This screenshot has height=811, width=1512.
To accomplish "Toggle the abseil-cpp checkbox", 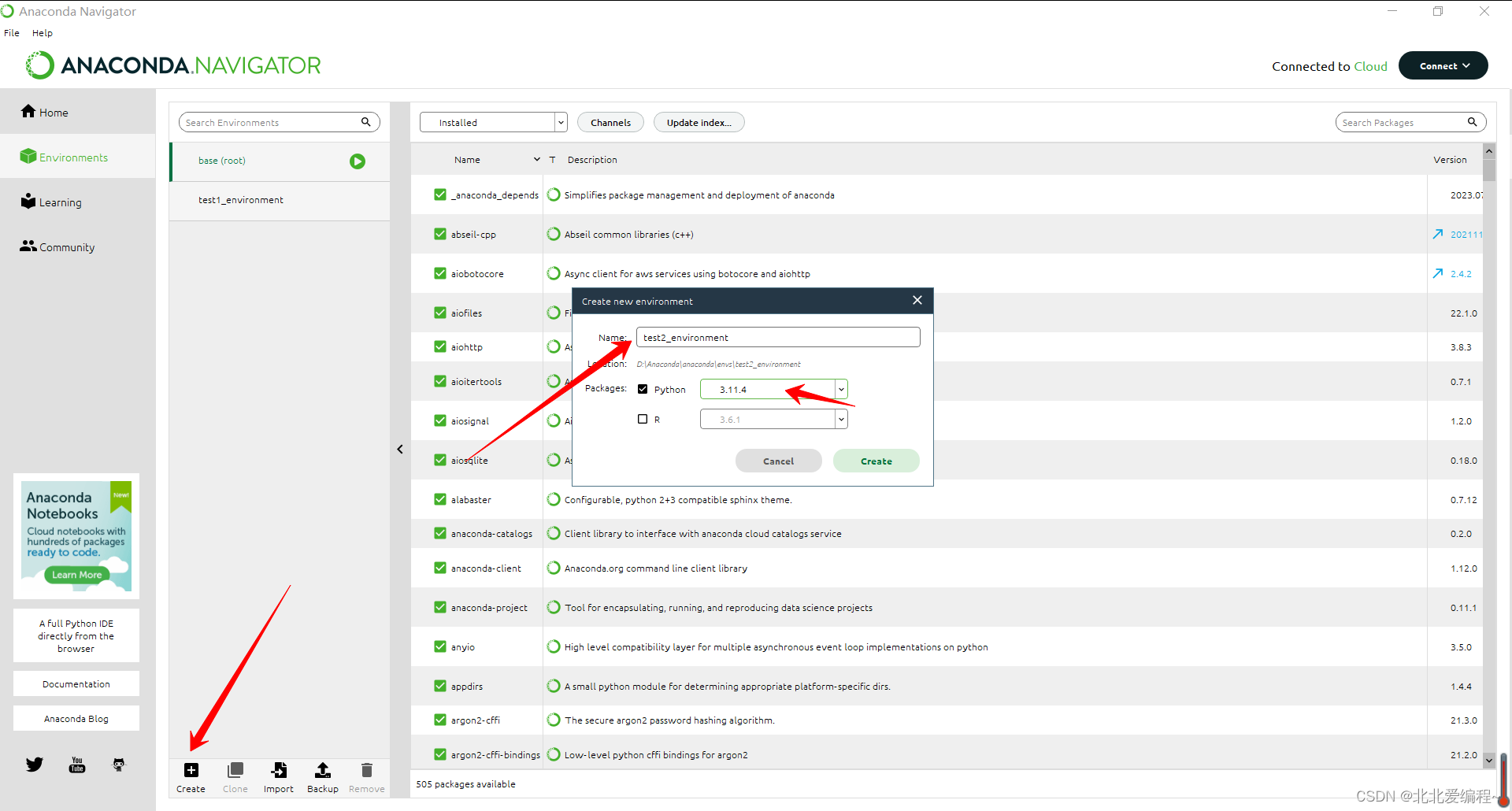I will click(440, 234).
